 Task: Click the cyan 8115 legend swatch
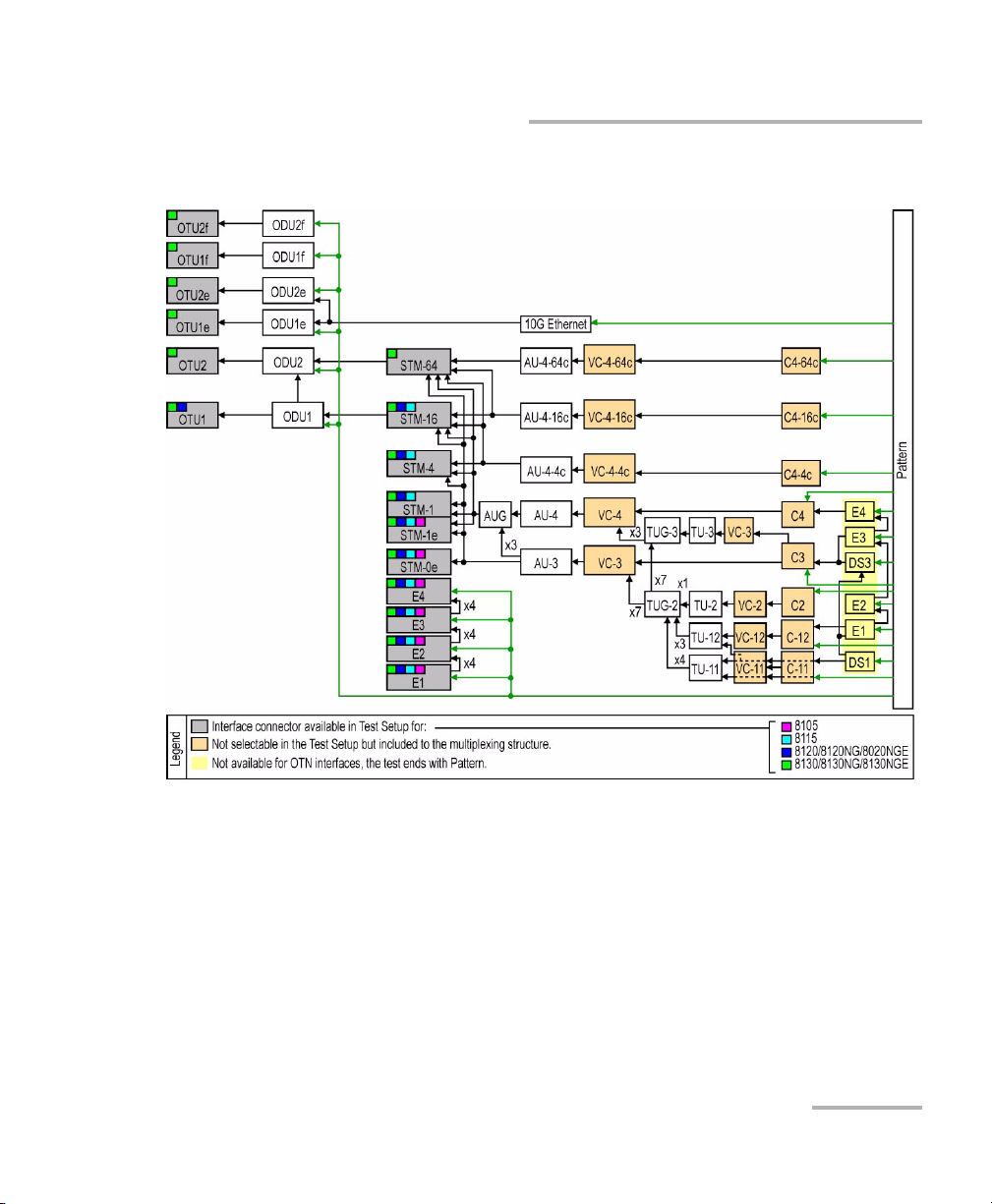coord(786,740)
